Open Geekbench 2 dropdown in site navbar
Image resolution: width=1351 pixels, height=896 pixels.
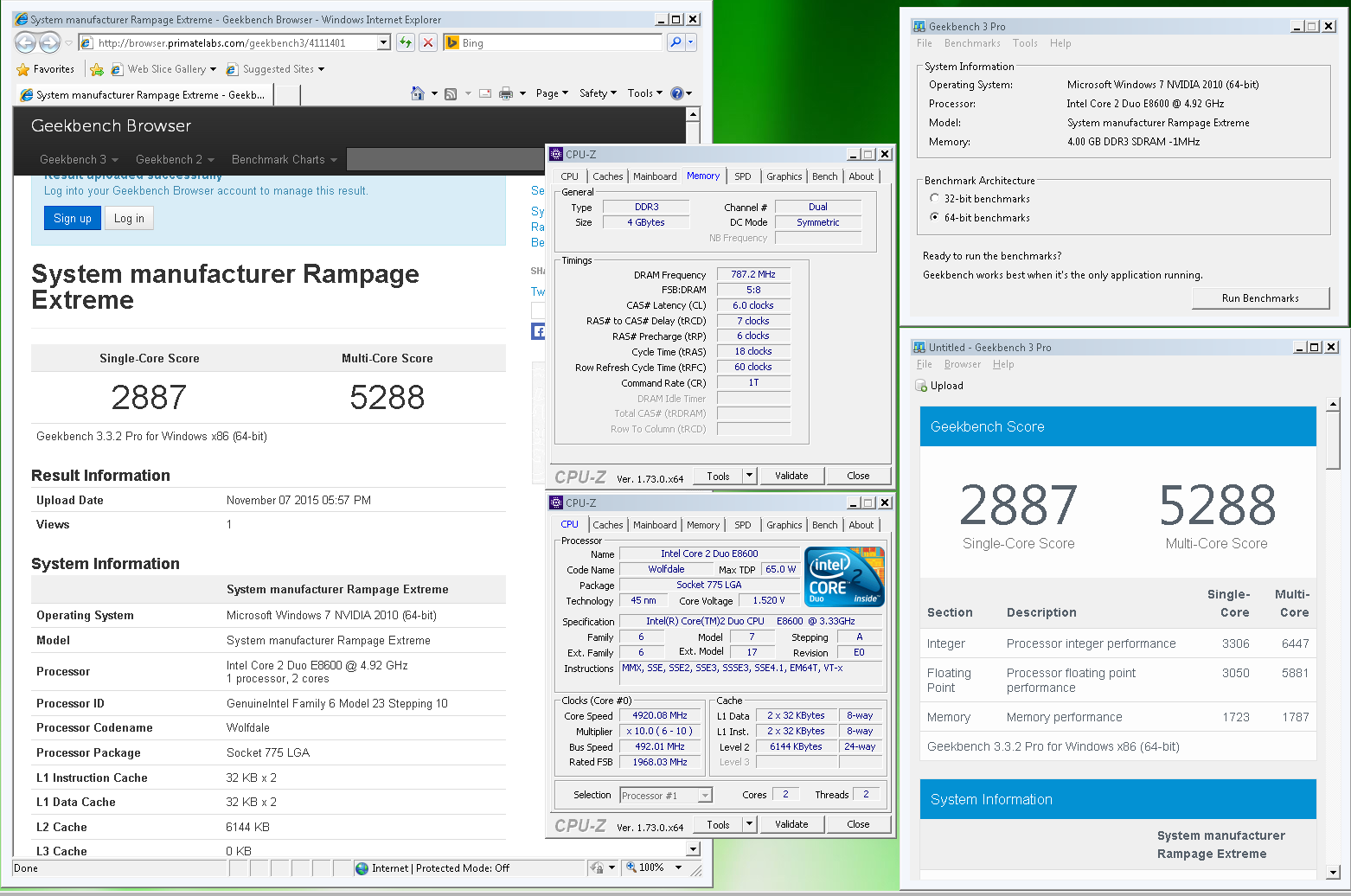175,159
